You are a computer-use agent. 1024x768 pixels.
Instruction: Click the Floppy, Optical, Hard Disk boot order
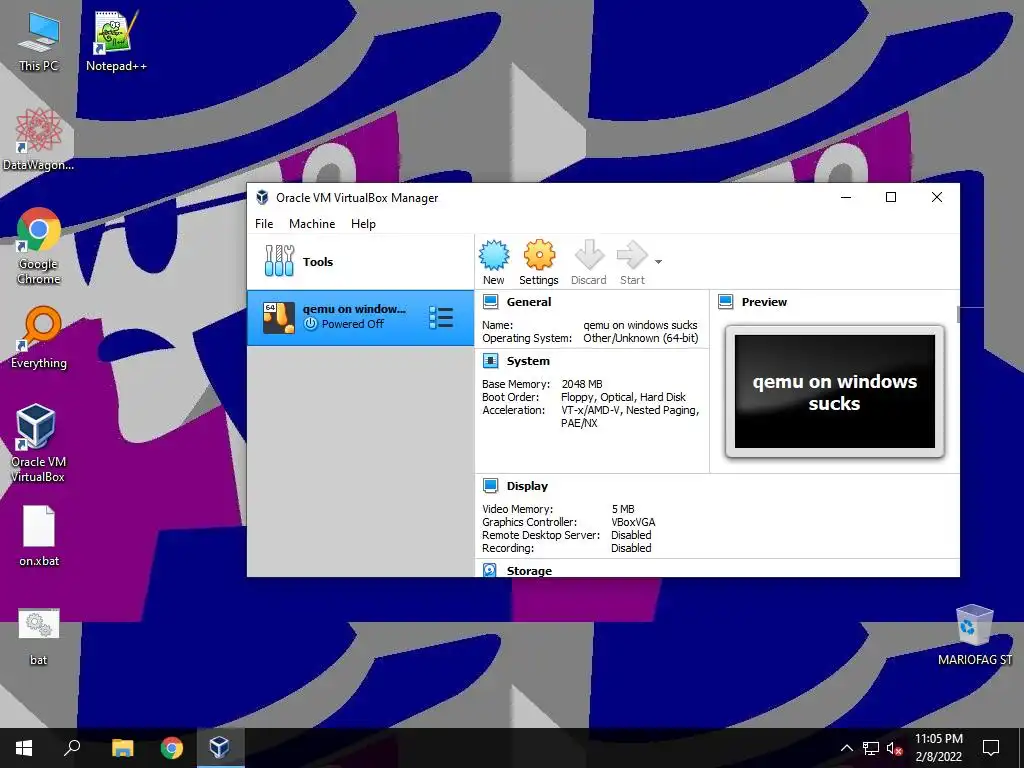pos(623,397)
